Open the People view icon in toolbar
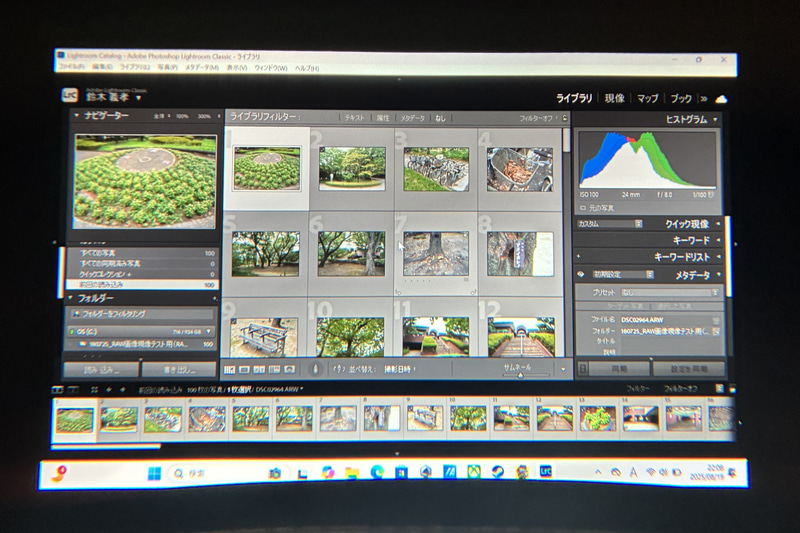800x533 pixels. (290, 369)
